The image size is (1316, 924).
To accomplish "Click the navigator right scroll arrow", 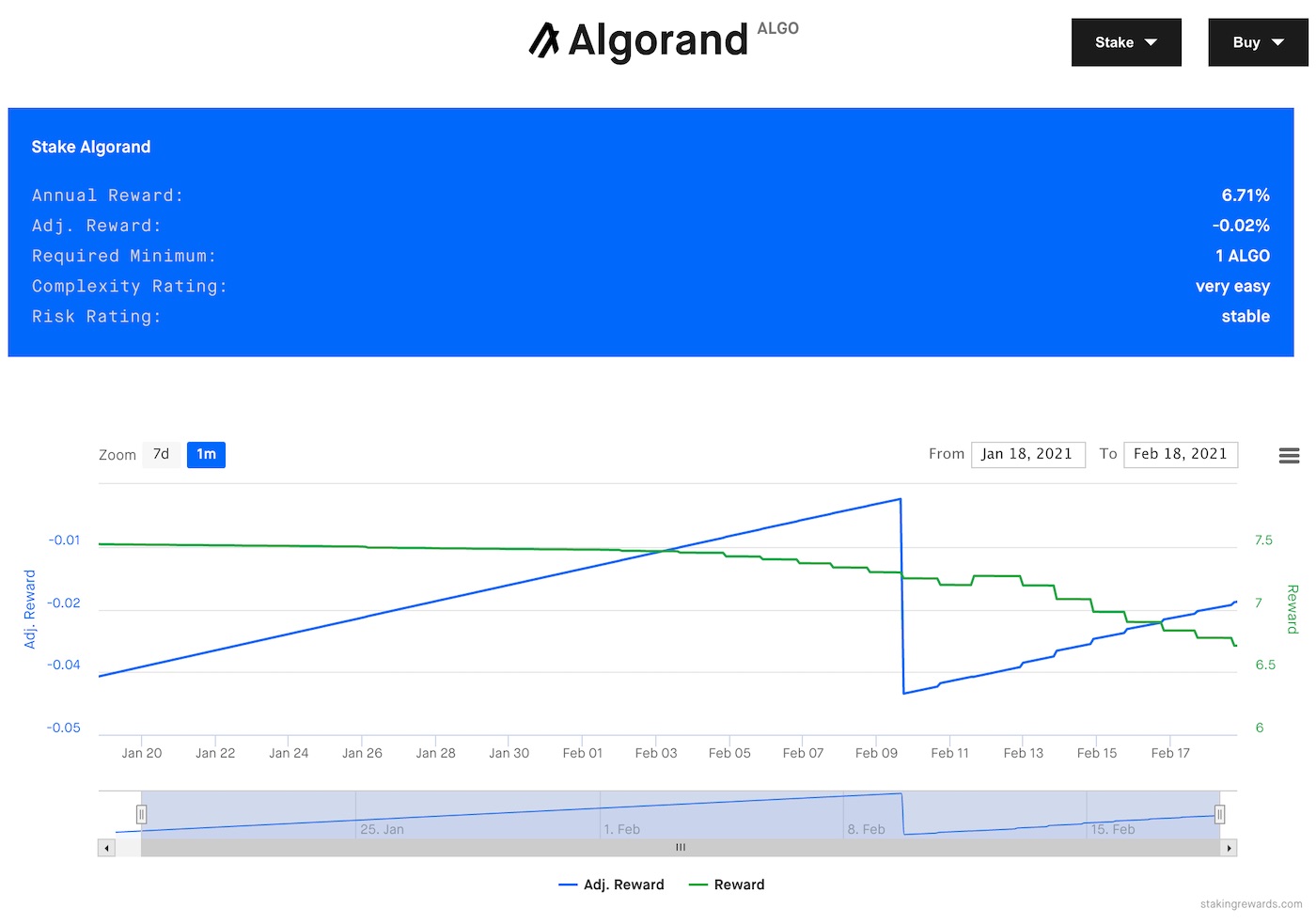I will pyautogui.click(x=1229, y=848).
